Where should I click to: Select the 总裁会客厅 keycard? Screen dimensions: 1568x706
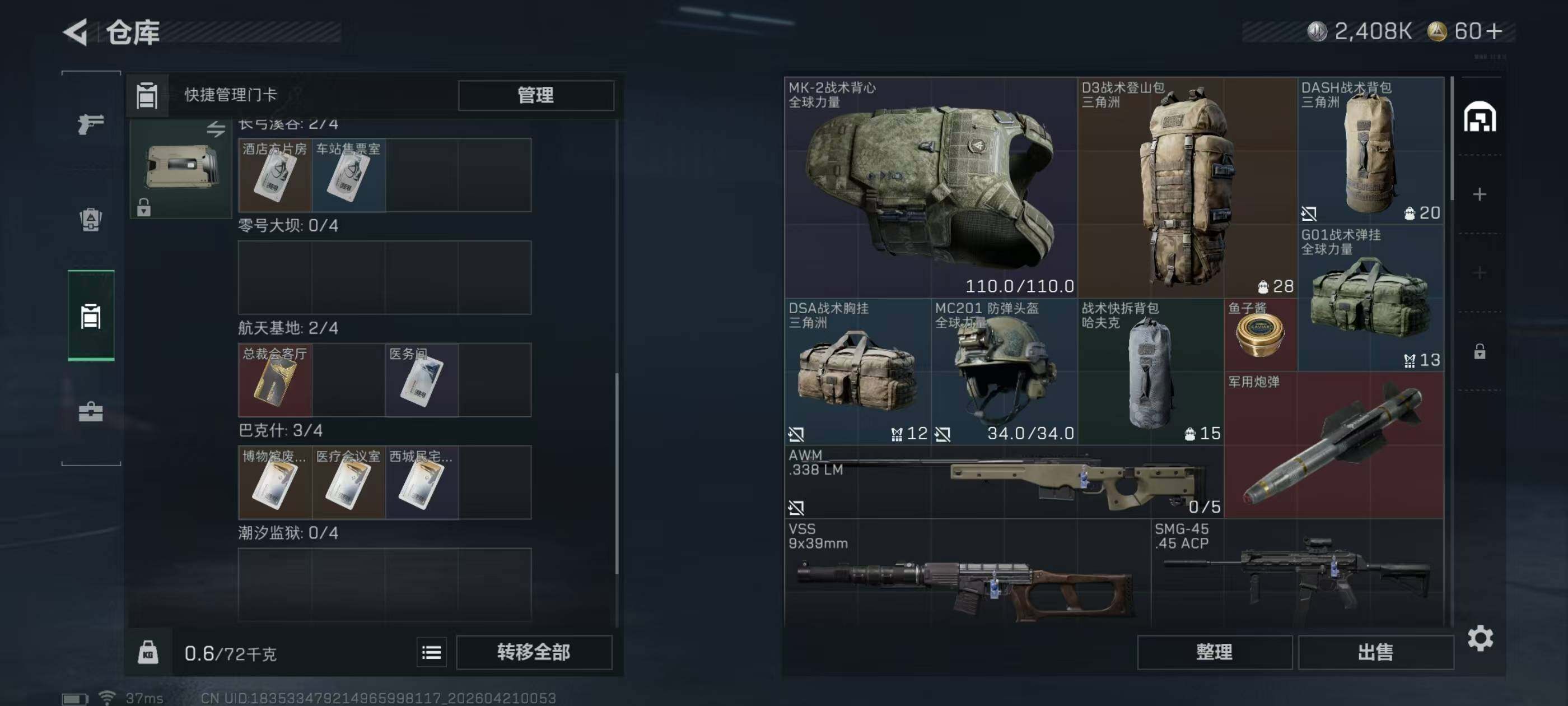click(x=275, y=379)
